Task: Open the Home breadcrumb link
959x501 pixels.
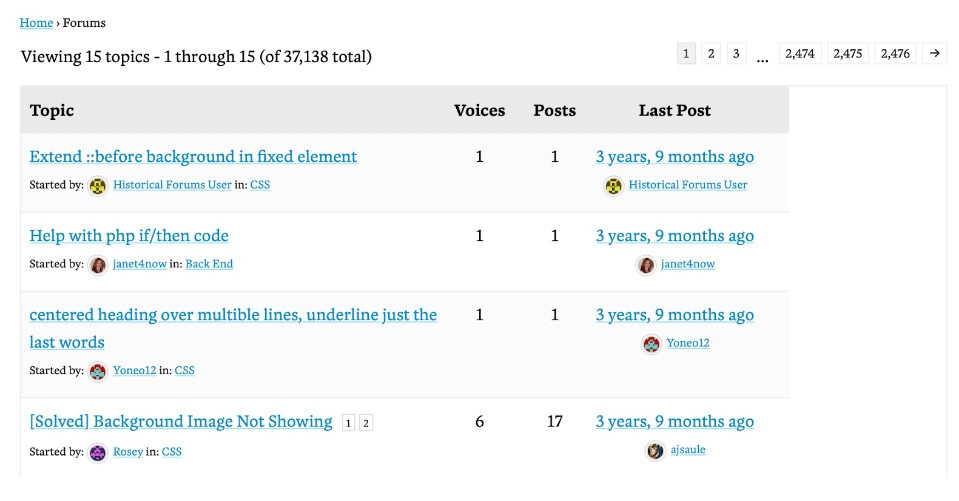Action: tap(36, 23)
